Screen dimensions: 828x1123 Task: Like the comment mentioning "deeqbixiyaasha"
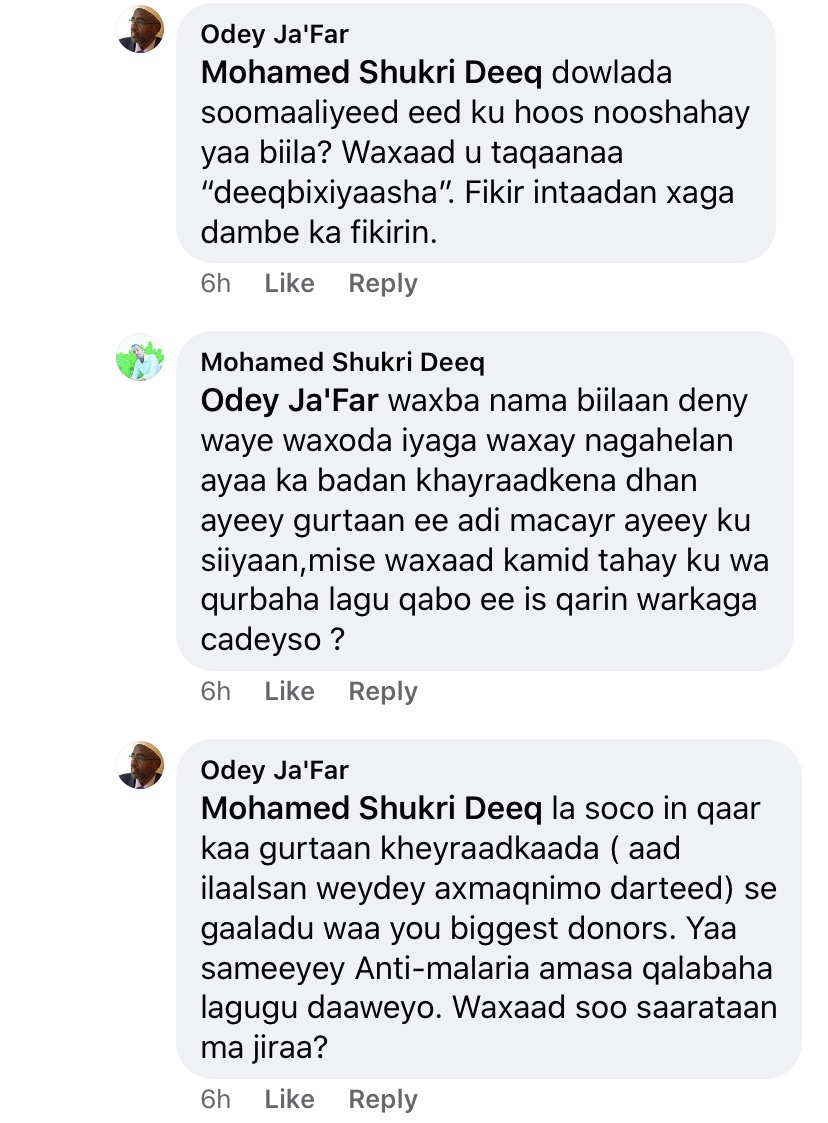click(x=289, y=284)
